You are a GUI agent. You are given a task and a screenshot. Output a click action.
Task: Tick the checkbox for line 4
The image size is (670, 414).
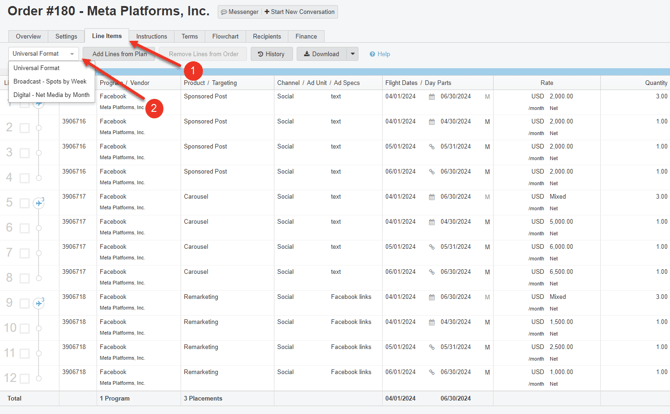click(x=25, y=178)
